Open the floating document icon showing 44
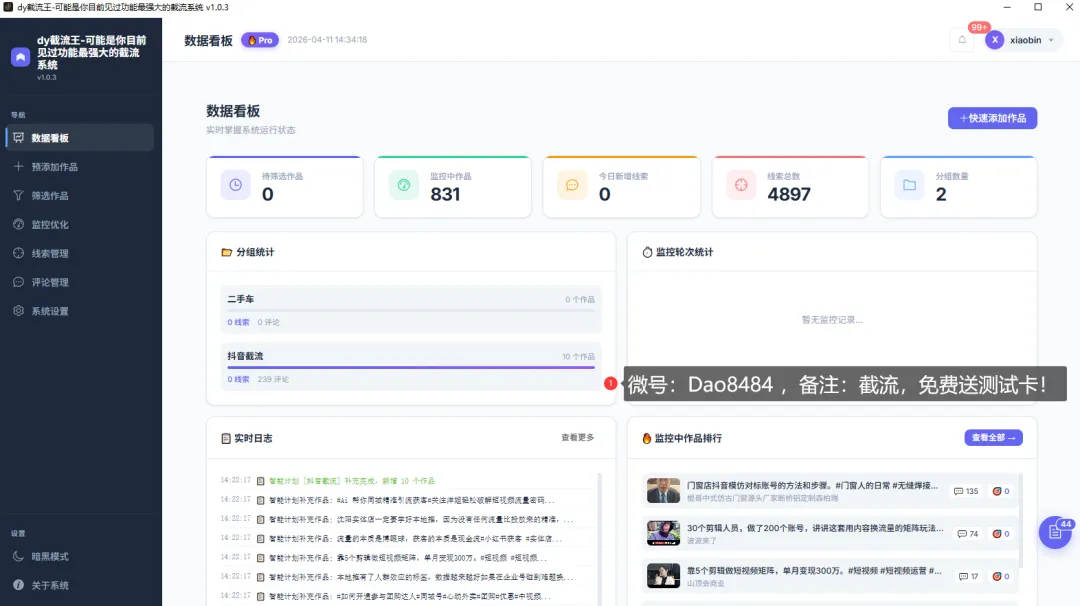The height and width of the screenshot is (606, 1080). pos(1055,533)
